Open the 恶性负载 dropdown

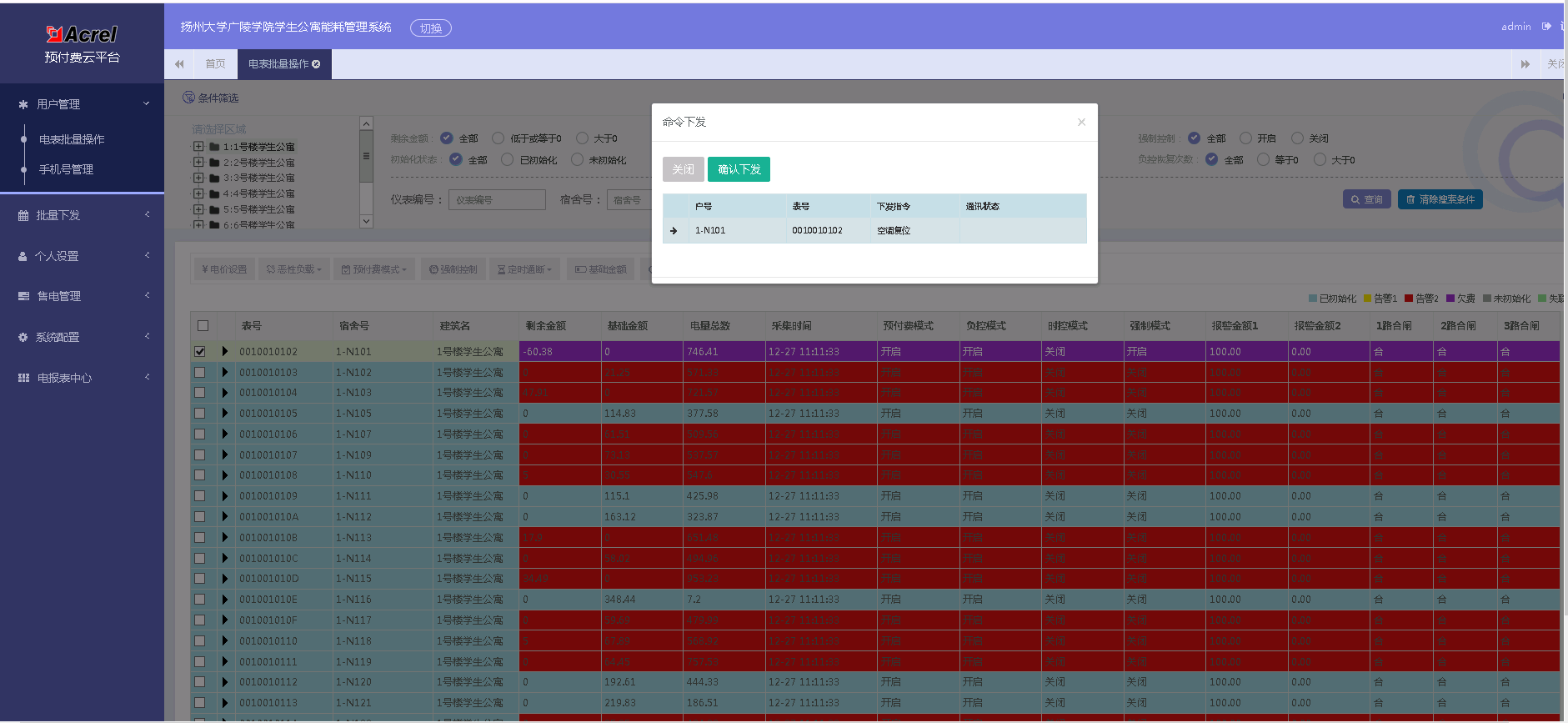click(x=293, y=269)
